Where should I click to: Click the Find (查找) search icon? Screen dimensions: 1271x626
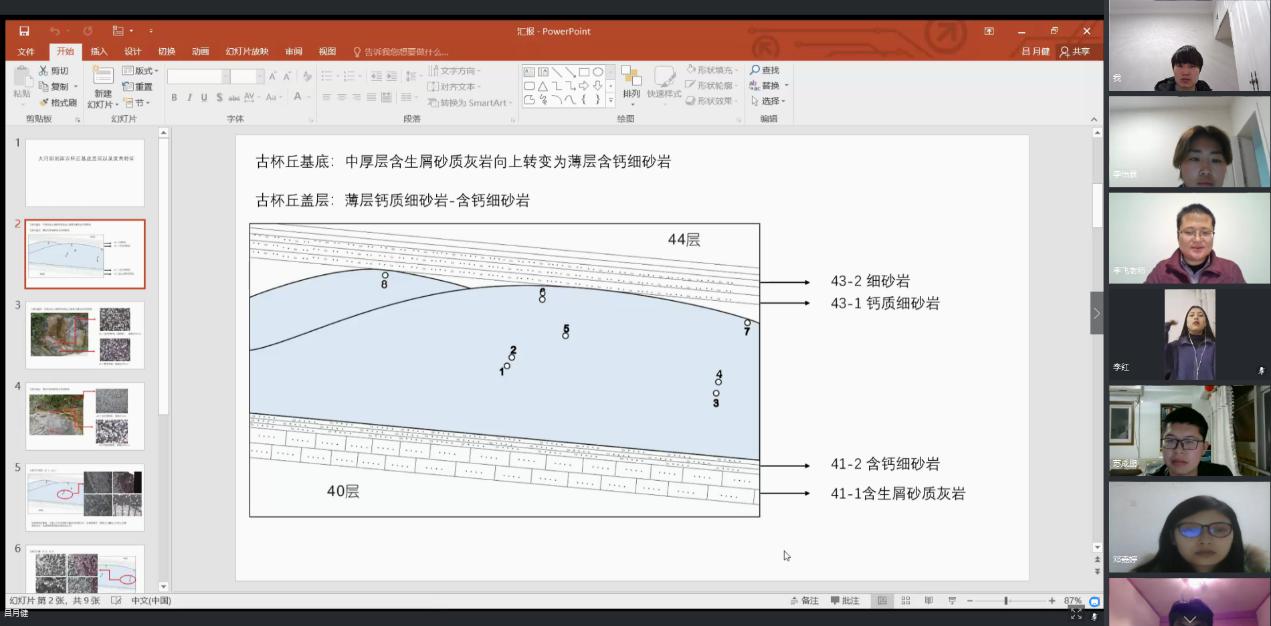pos(756,70)
